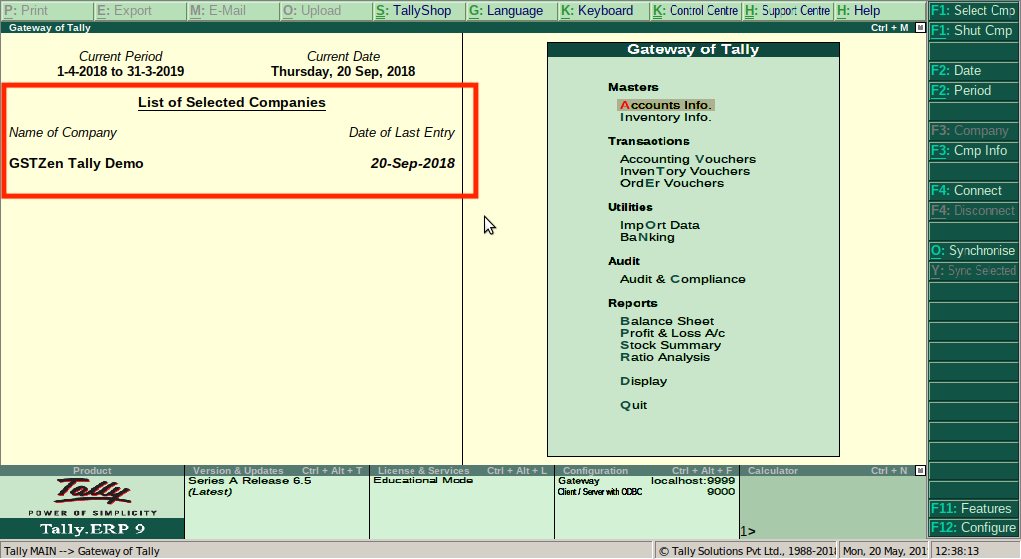
Task: Click Tally.ERP 9 product label
Action: click(x=92, y=529)
